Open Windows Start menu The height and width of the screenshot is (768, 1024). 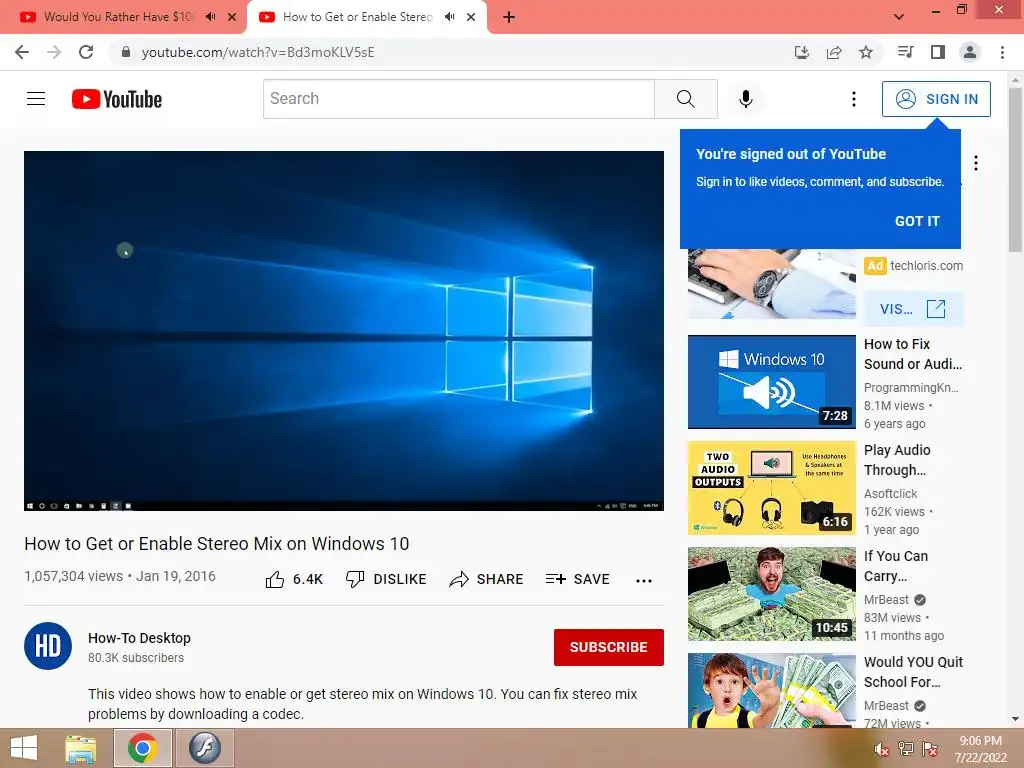(24, 748)
